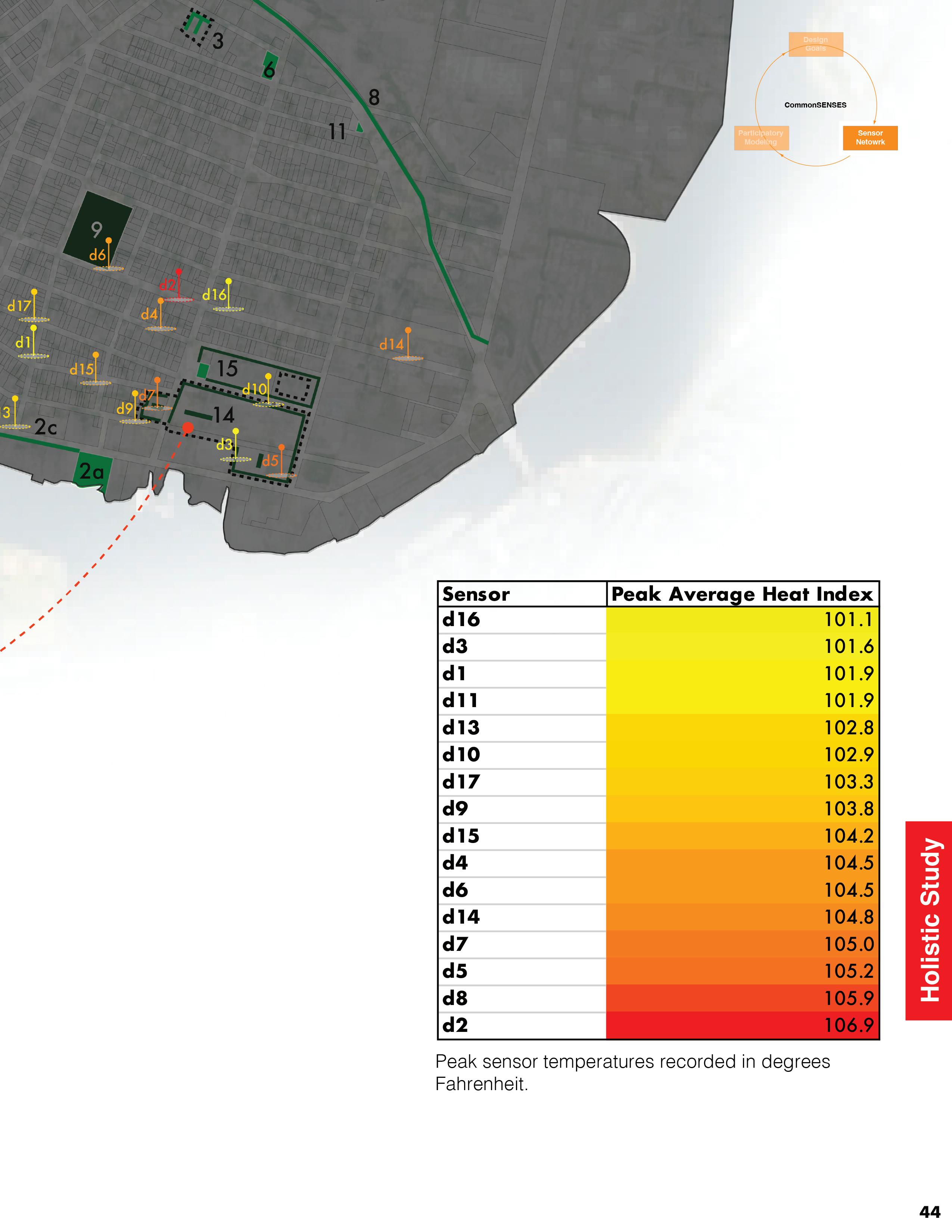
Task: Click the CommonSENSES center label
Action: [x=815, y=105]
